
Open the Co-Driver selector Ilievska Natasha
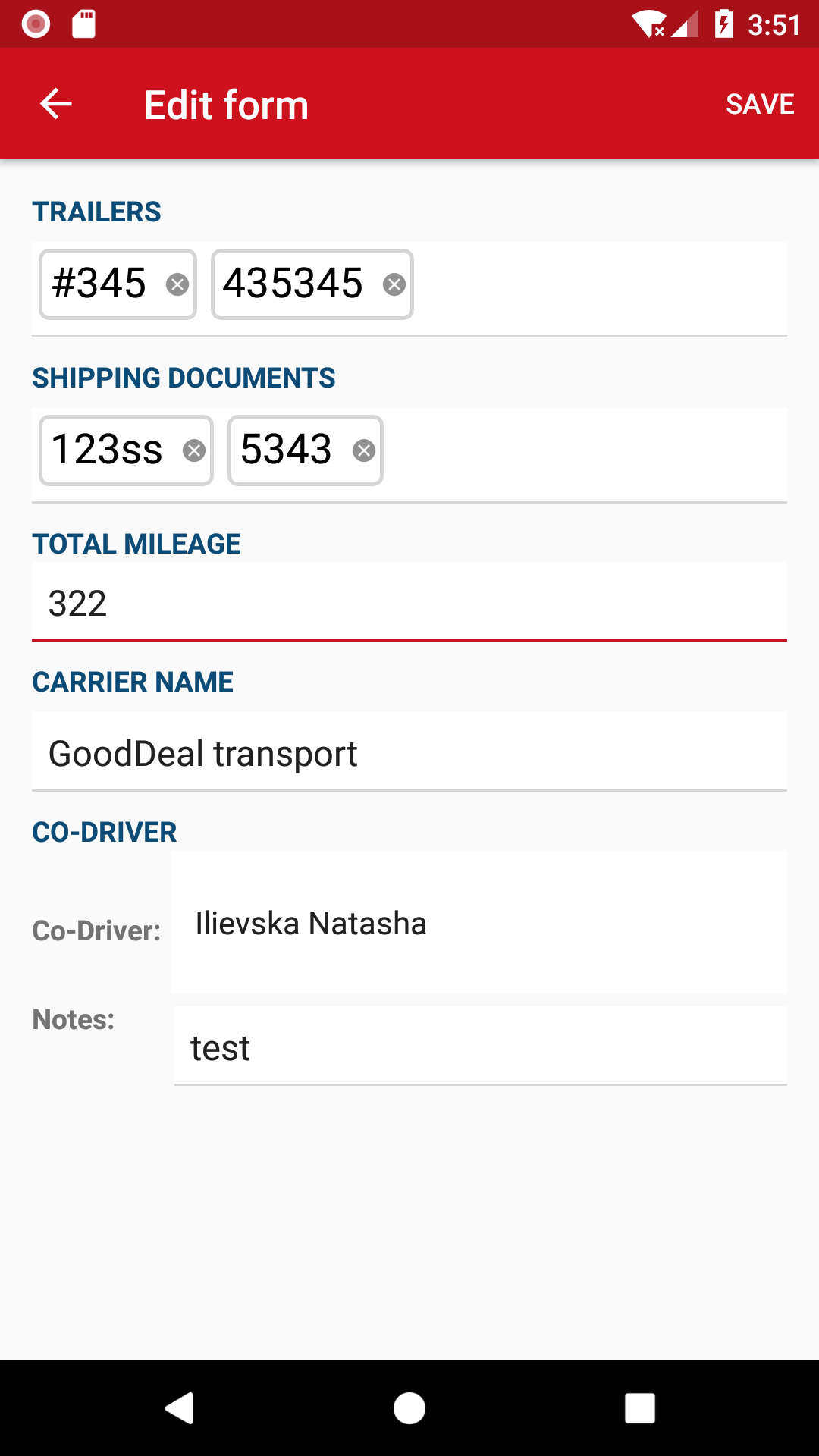[x=479, y=923]
